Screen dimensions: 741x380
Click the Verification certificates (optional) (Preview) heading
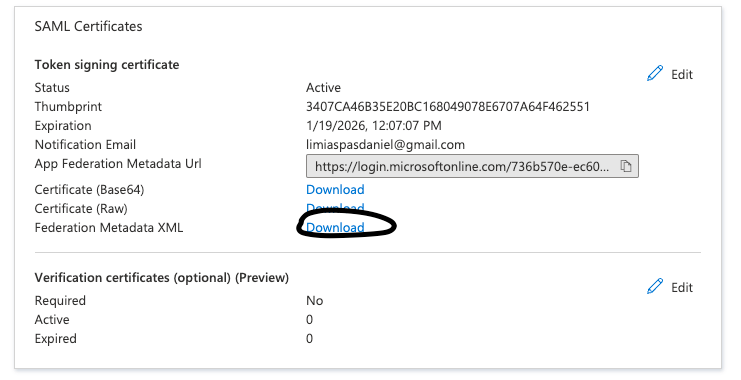162,277
